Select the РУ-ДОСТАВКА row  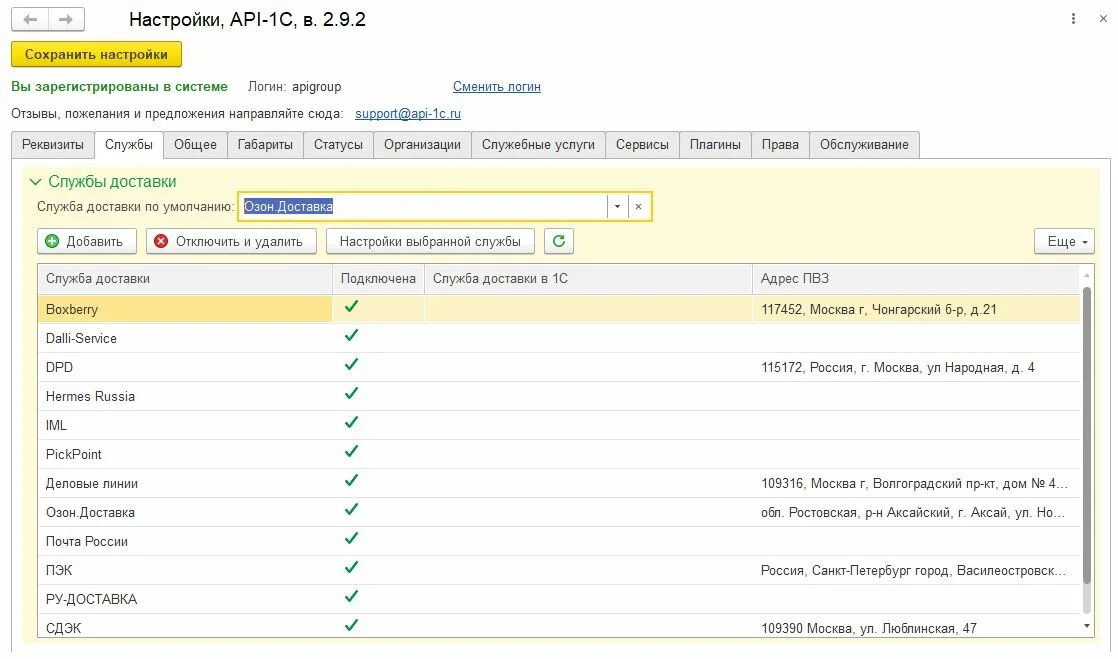coord(559,600)
